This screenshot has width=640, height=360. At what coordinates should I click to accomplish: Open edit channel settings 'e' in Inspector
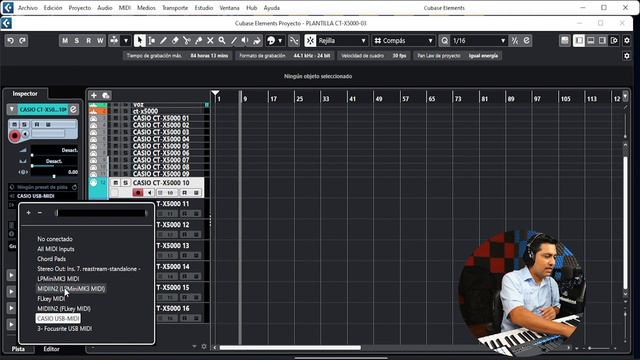[73, 109]
